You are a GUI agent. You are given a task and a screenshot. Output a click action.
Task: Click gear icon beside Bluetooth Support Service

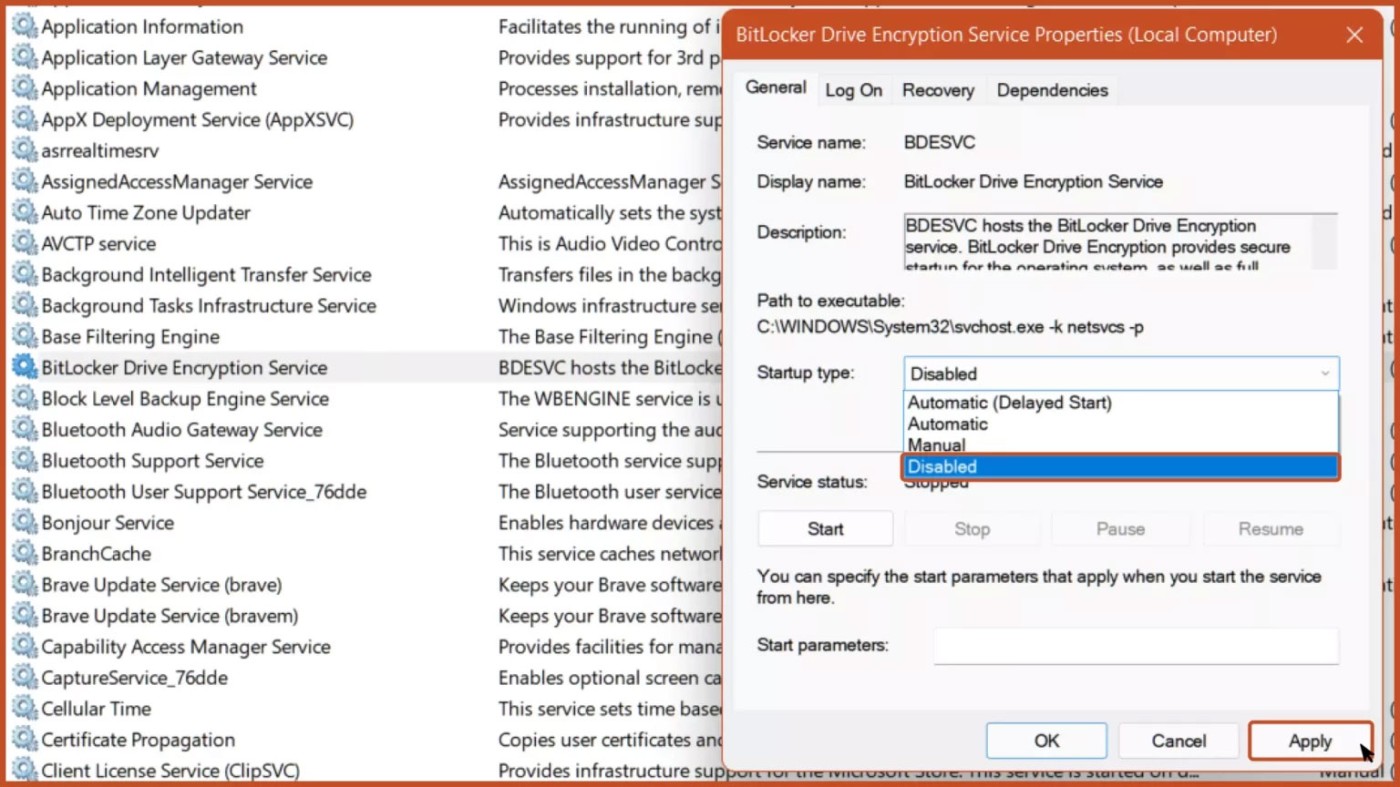[x=24, y=460]
